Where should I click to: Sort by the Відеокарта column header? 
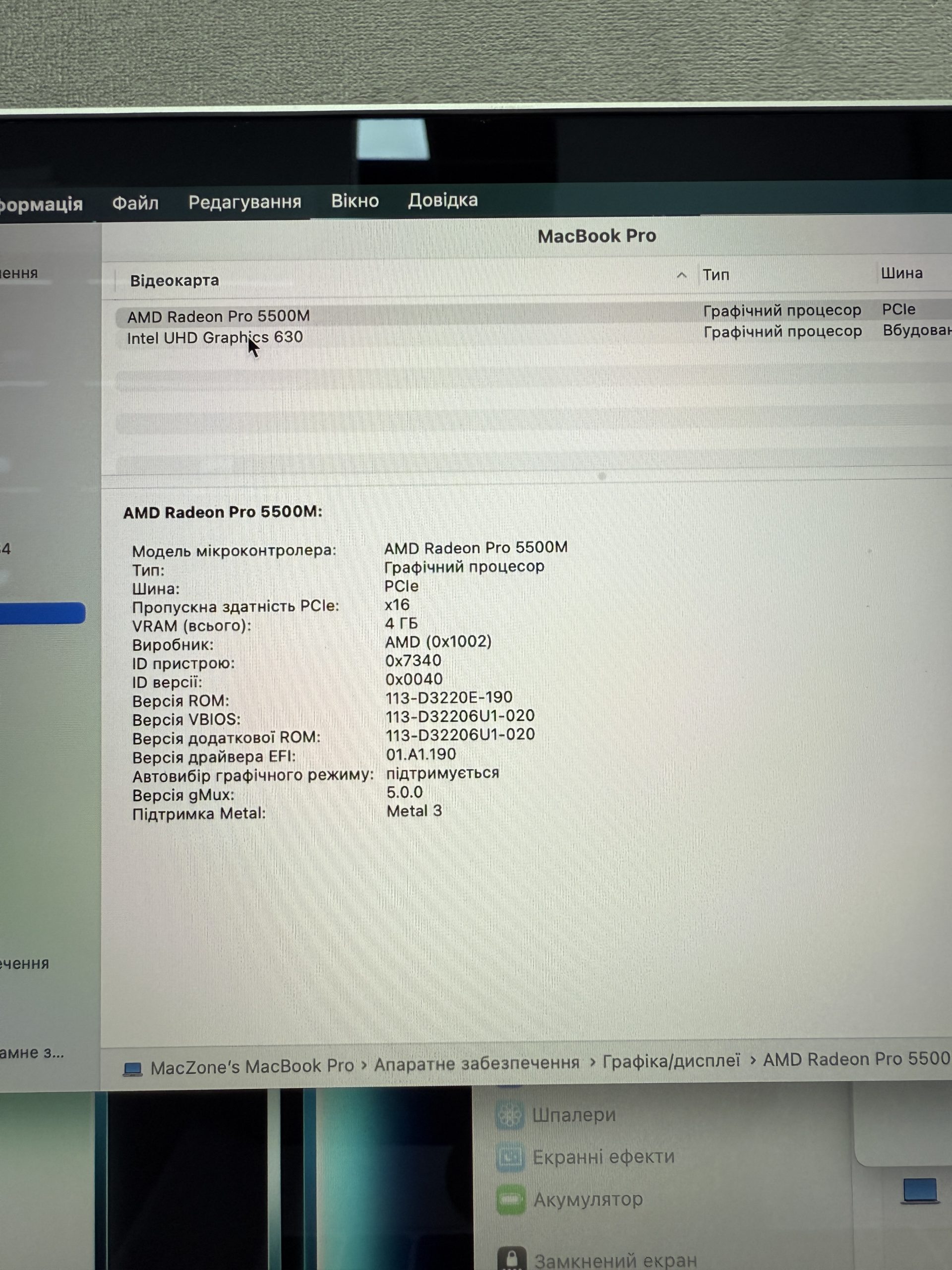[175, 280]
